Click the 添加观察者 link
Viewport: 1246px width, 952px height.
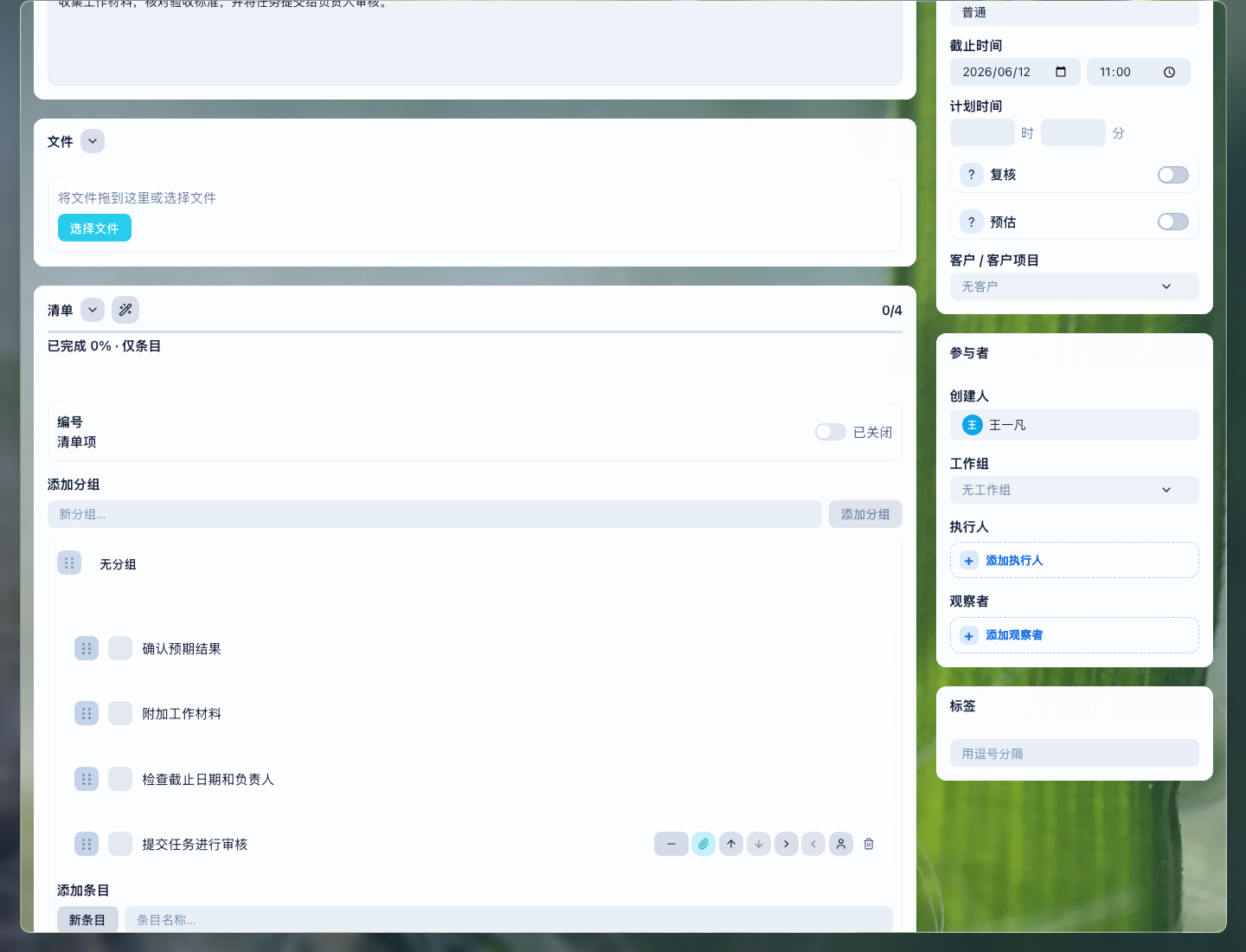coord(1014,635)
